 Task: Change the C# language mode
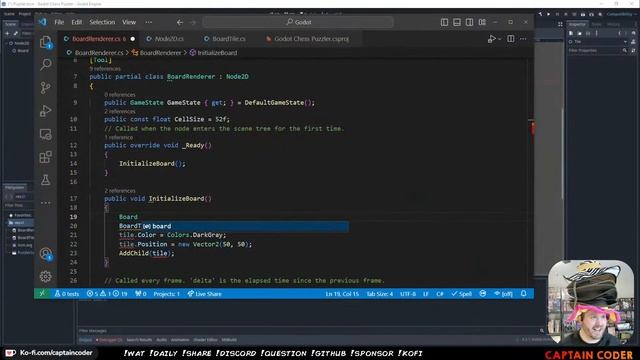(440, 293)
